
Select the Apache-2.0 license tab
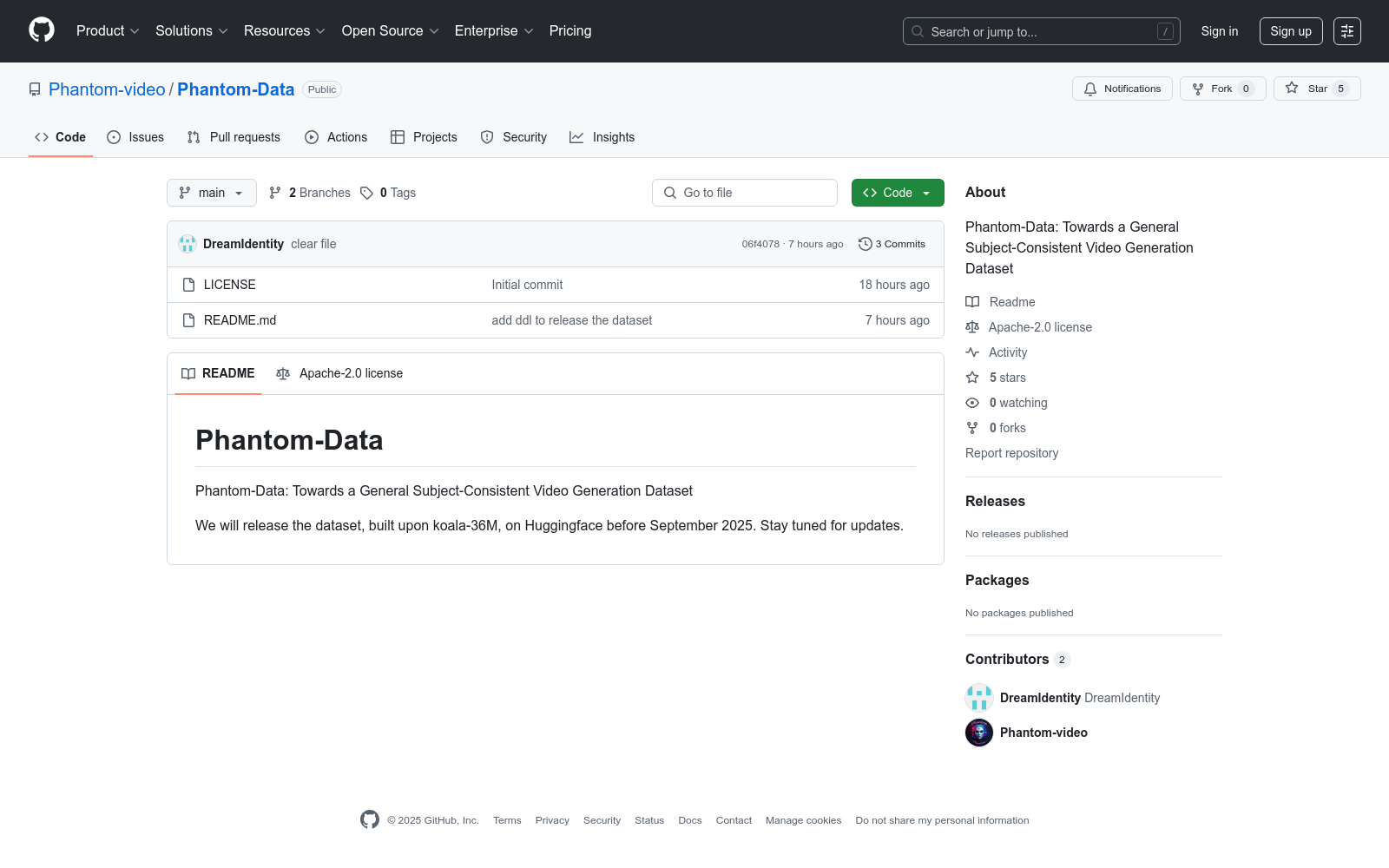point(339,373)
